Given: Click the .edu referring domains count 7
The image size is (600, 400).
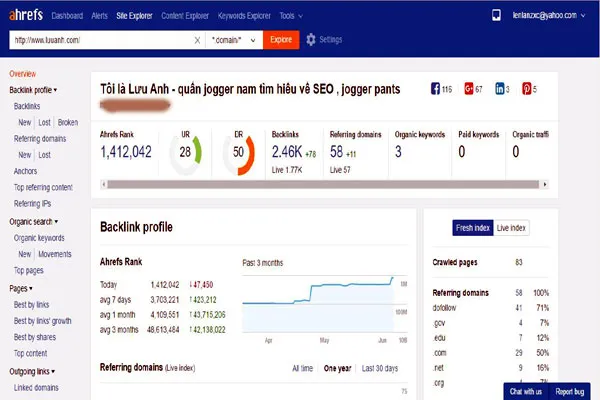Looking at the screenshot, I should [x=520, y=338].
